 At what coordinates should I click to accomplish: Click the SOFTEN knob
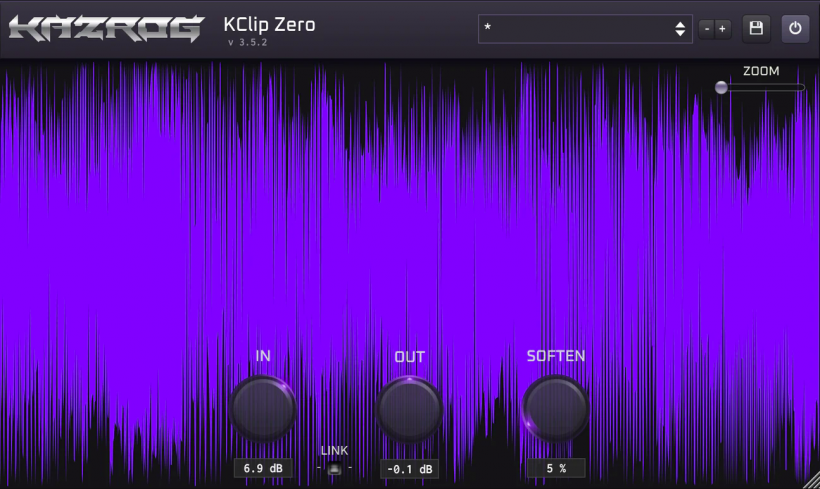click(x=556, y=408)
